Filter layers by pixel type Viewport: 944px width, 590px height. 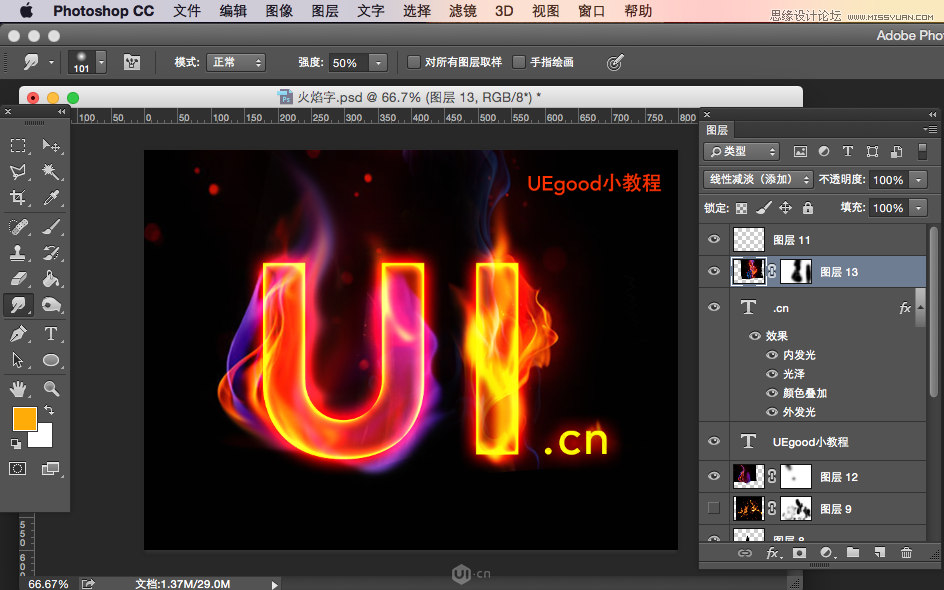point(800,152)
